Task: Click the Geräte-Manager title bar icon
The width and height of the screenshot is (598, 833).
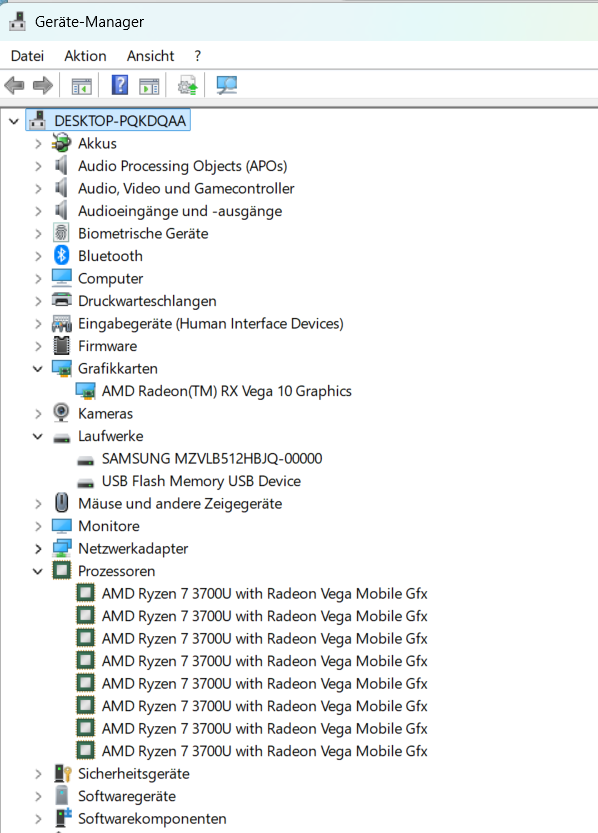Action: point(18,21)
